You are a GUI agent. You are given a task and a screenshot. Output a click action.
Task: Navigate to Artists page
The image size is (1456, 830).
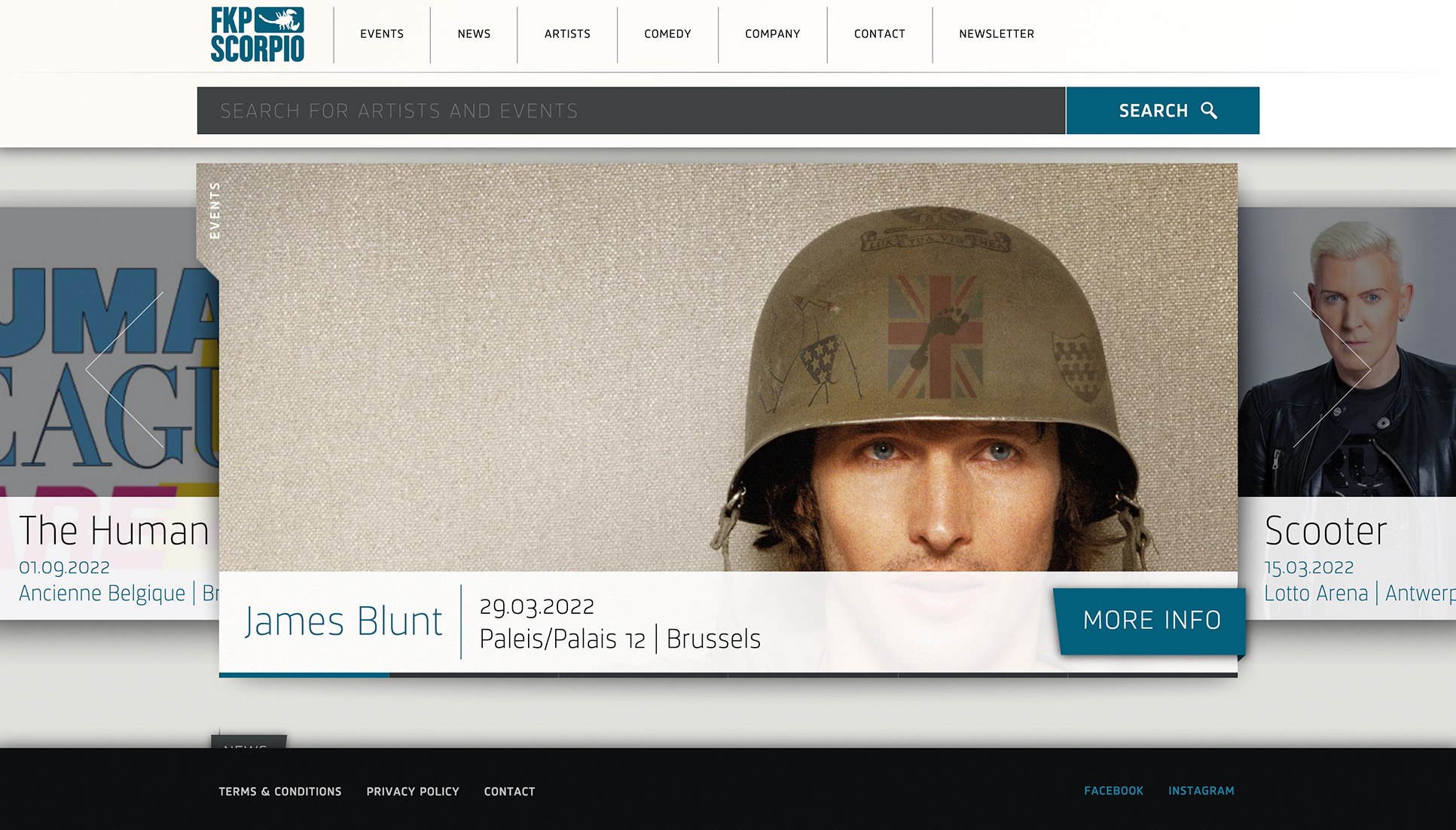pos(567,34)
